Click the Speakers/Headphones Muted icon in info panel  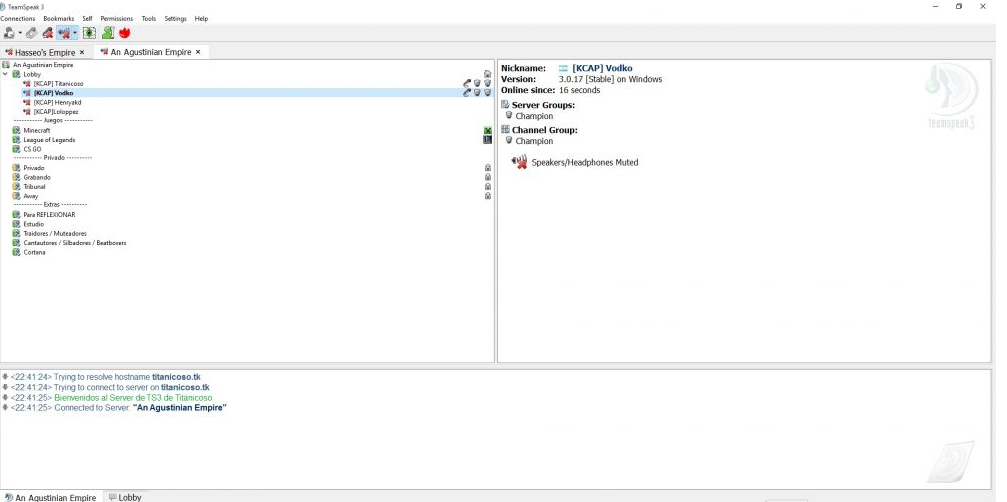tap(520, 162)
